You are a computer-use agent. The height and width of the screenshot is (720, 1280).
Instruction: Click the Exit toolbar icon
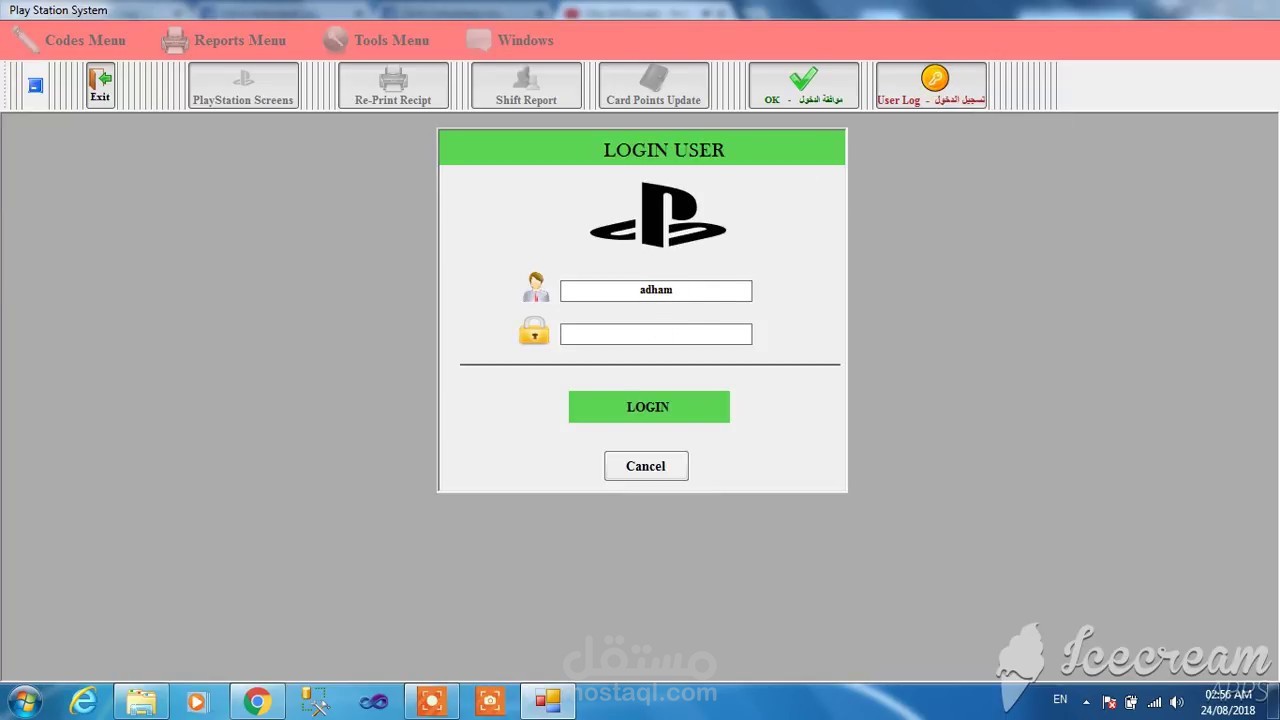point(100,85)
